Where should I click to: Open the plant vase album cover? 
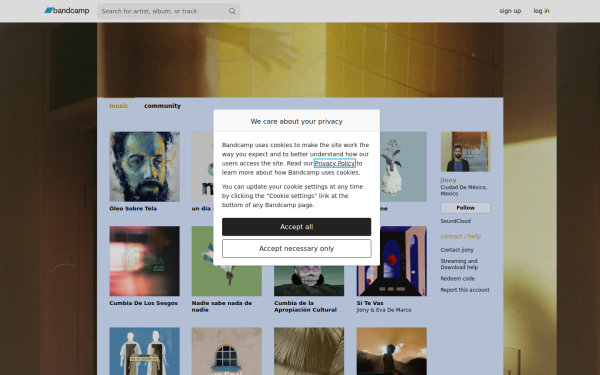pos(403,166)
